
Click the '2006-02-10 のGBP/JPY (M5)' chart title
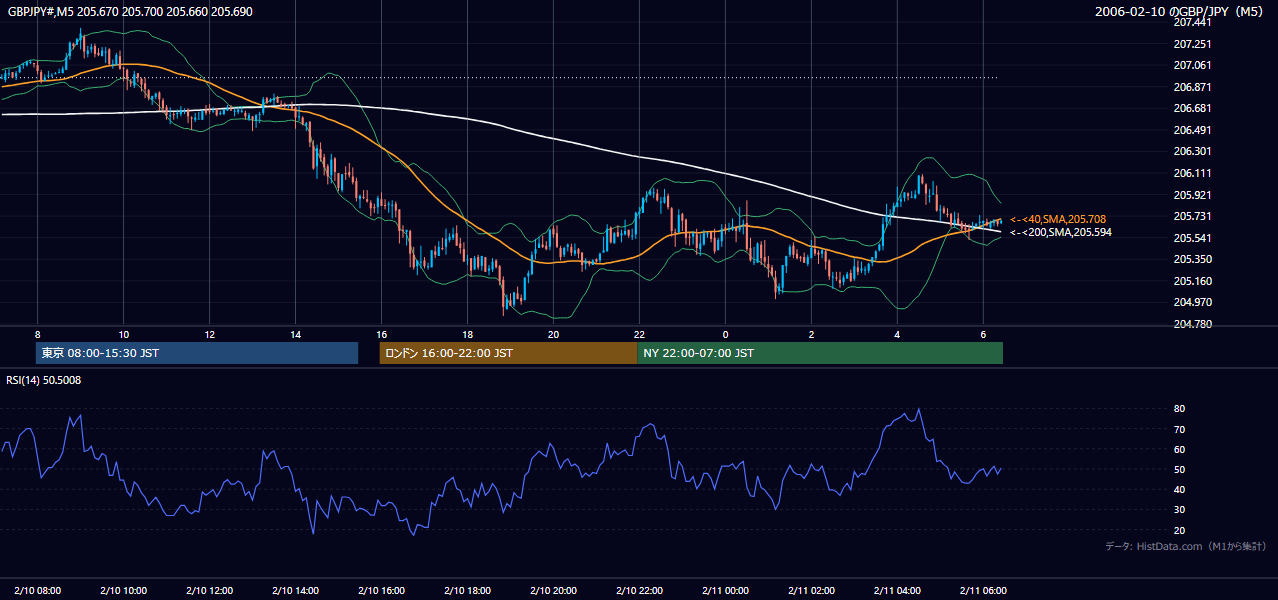(x=1181, y=11)
